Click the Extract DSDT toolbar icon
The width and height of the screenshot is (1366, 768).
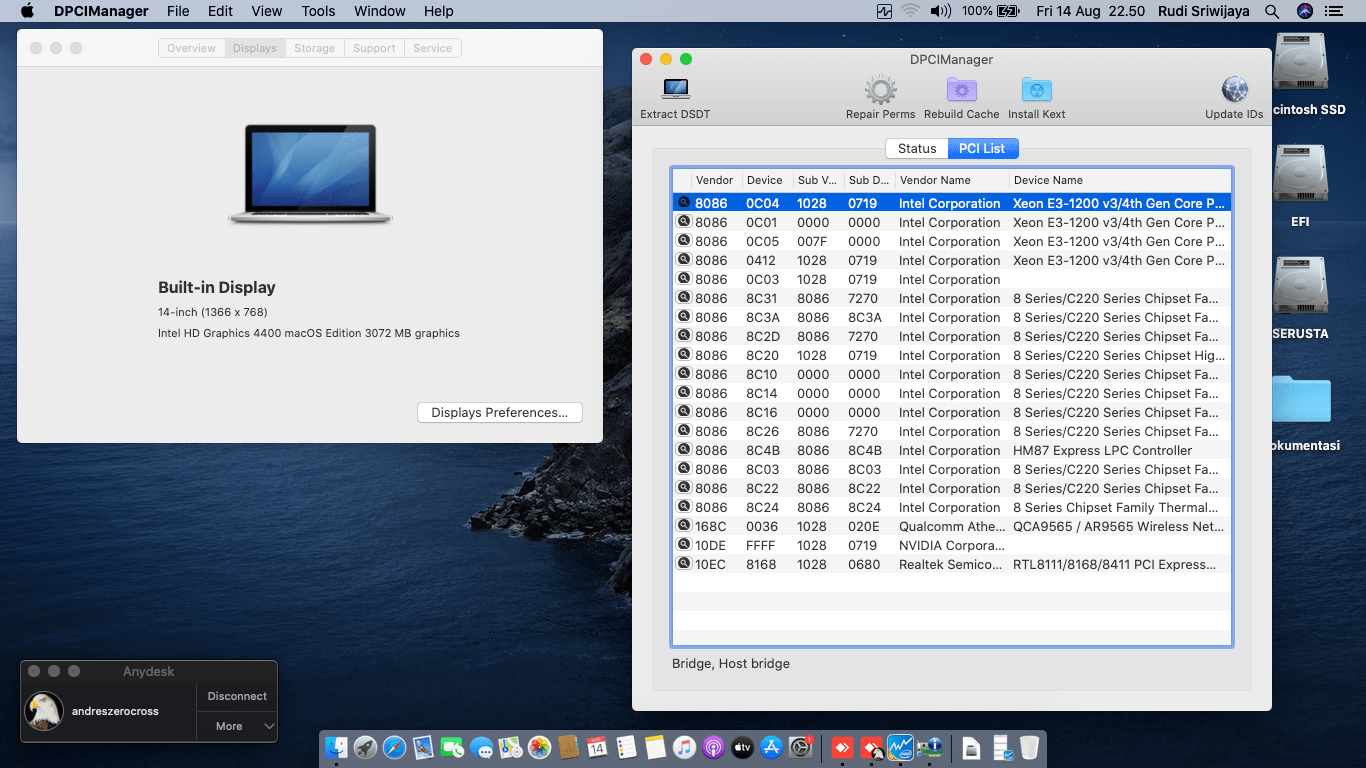coord(676,90)
